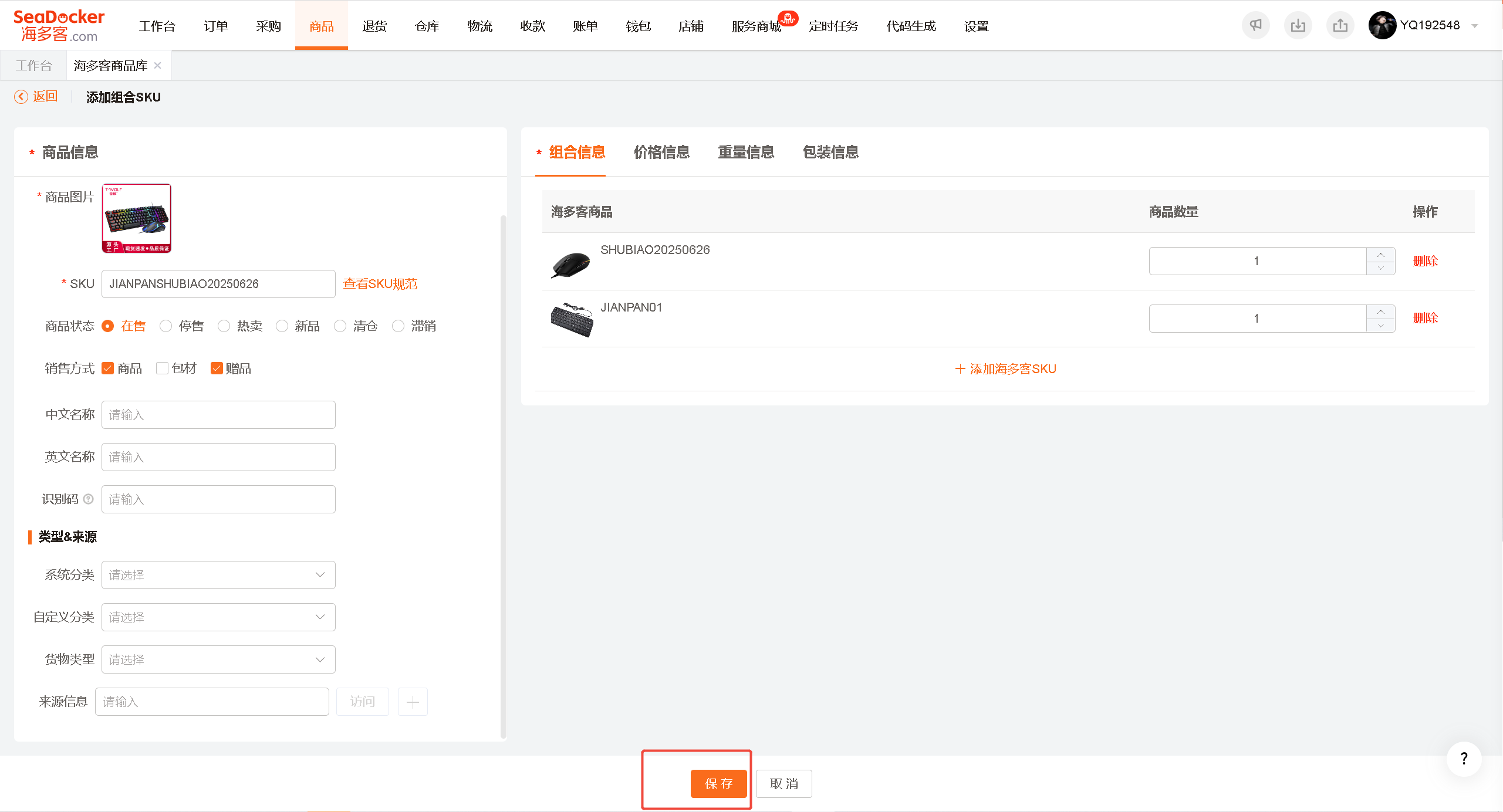Click the download tray icon in header
The width and height of the screenshot is (1503, 812).
[x=1298, y=26]
